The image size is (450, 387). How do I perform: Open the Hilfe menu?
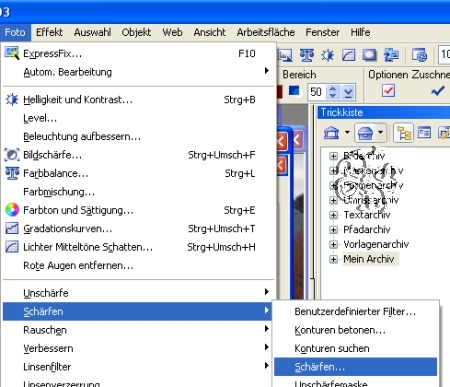[360, 32]
